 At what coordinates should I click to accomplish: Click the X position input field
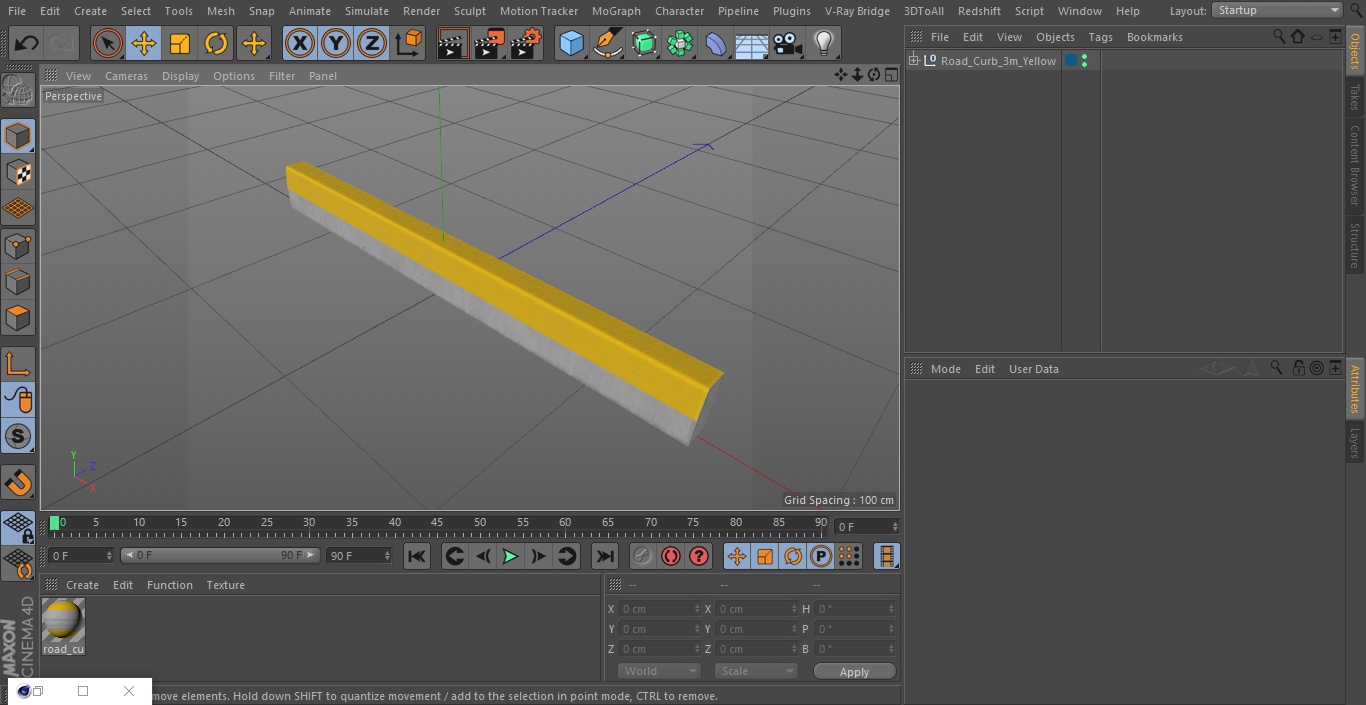(x=661, y=609)
